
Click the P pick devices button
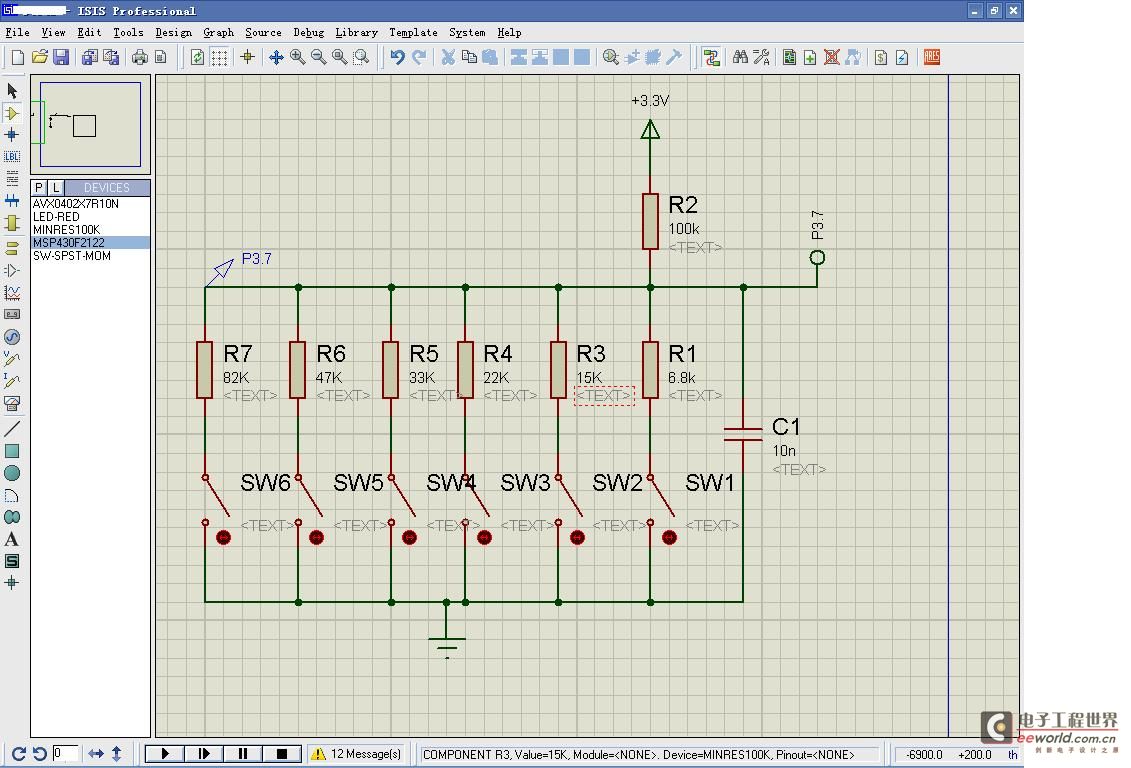point(39,187)
